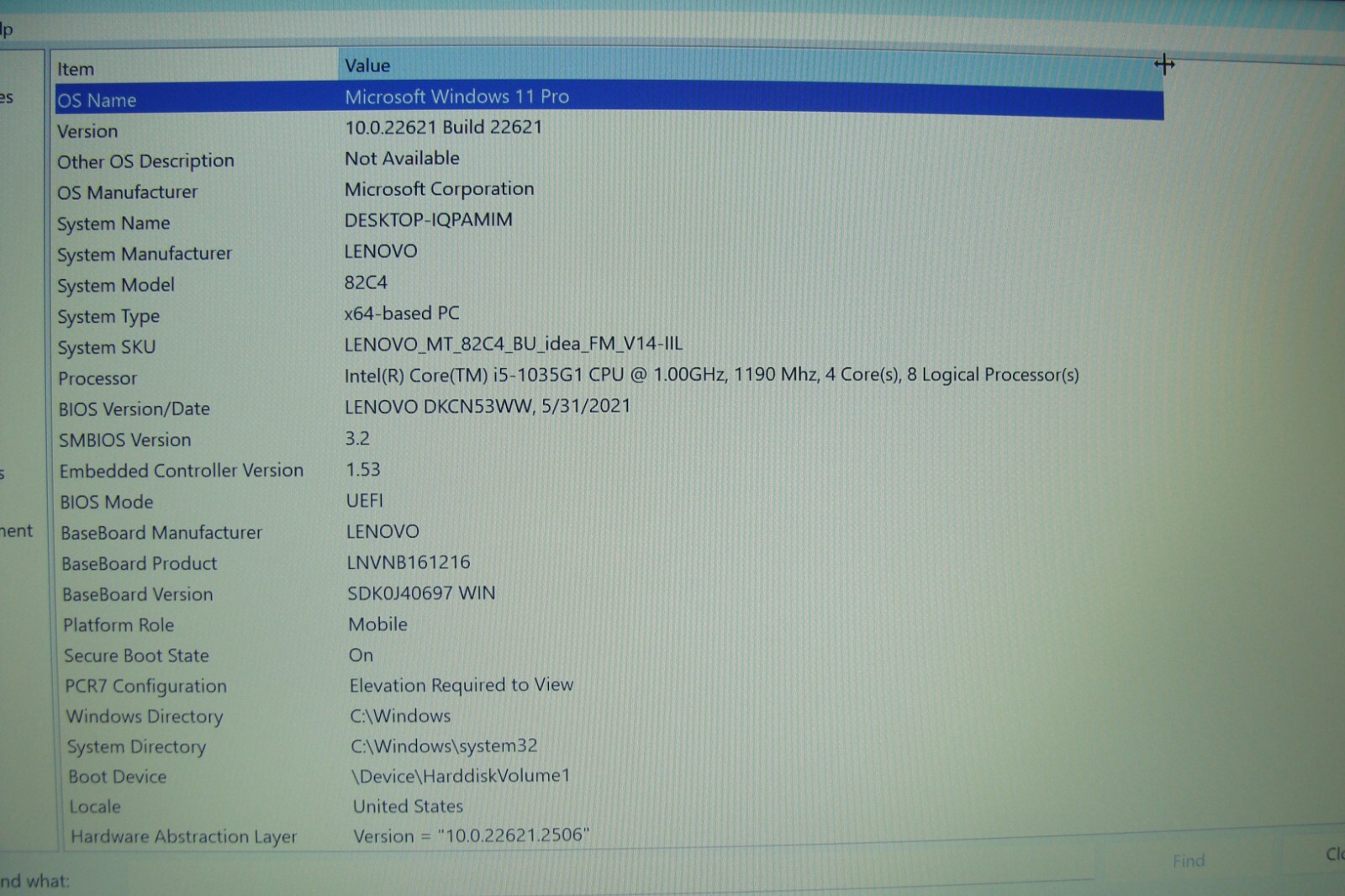Image resolution: width=1345 pixels, height=896 pixels.
Task: Click the Not Available value
Action: [x=402, y=158]
